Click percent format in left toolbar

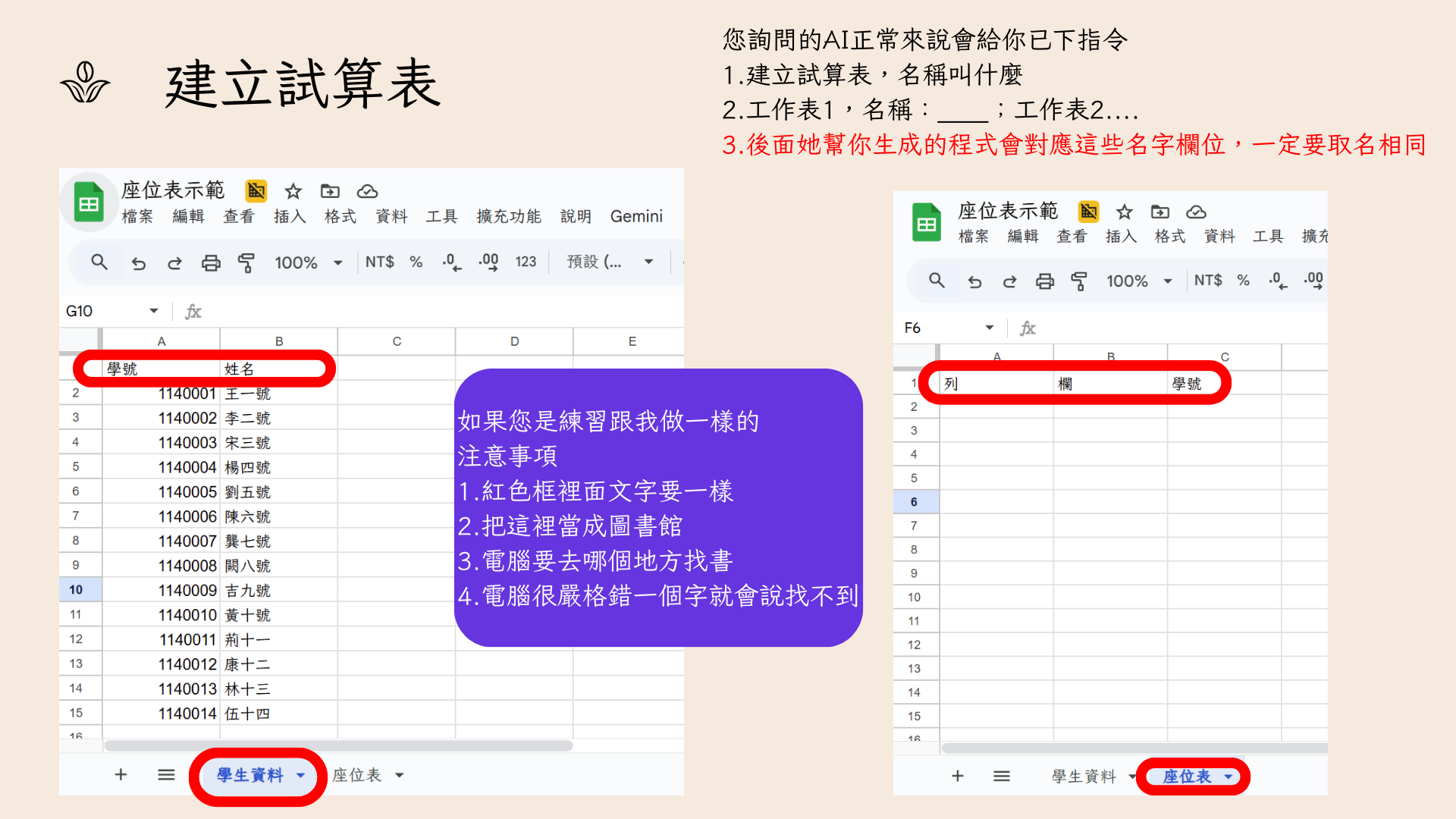416,262
